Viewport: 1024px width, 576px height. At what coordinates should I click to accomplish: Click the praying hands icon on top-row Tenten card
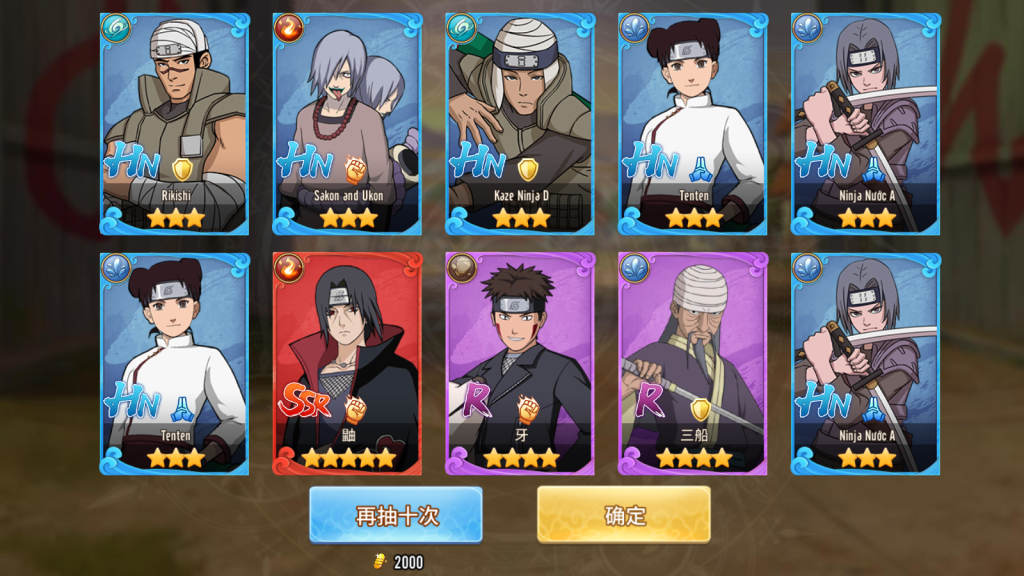tap(701, 169)
